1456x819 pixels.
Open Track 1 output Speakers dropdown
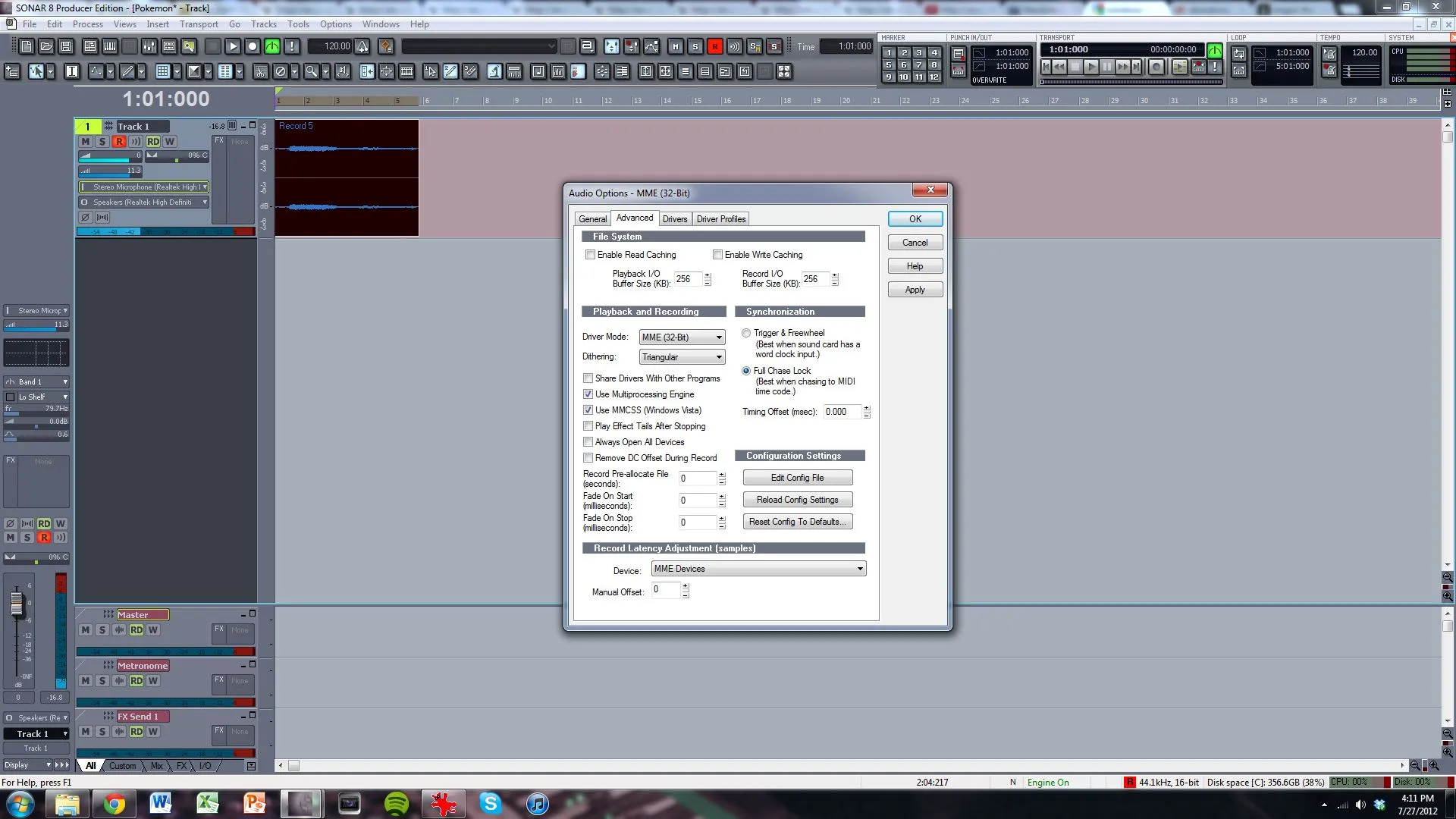[143, 202]
